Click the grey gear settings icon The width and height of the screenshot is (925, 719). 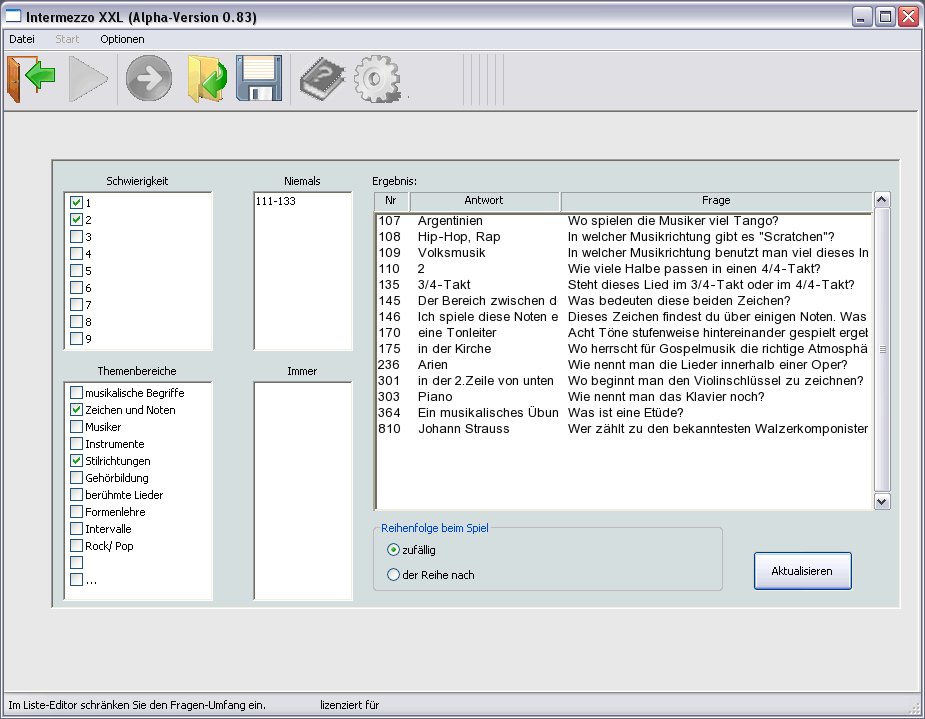(378, 78)
